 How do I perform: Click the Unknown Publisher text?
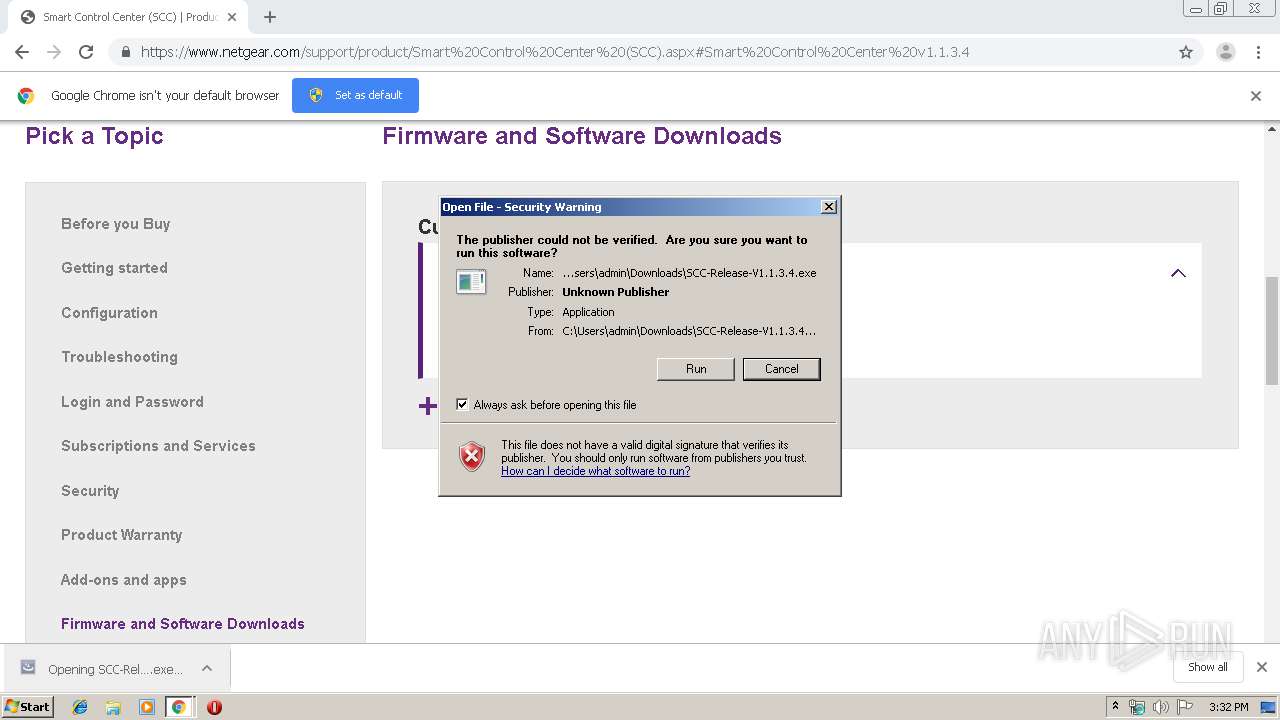pyautogui.click(x=616, y=292)
